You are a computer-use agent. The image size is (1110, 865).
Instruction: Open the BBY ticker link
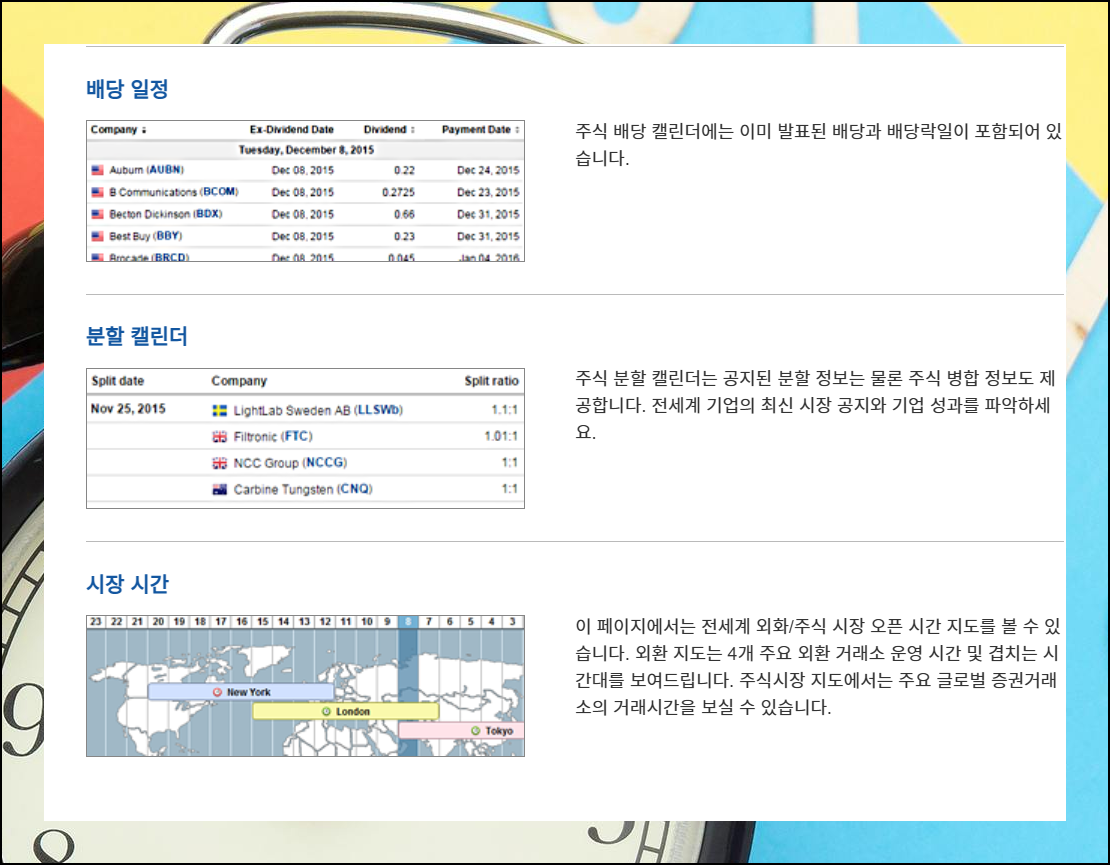168,236
